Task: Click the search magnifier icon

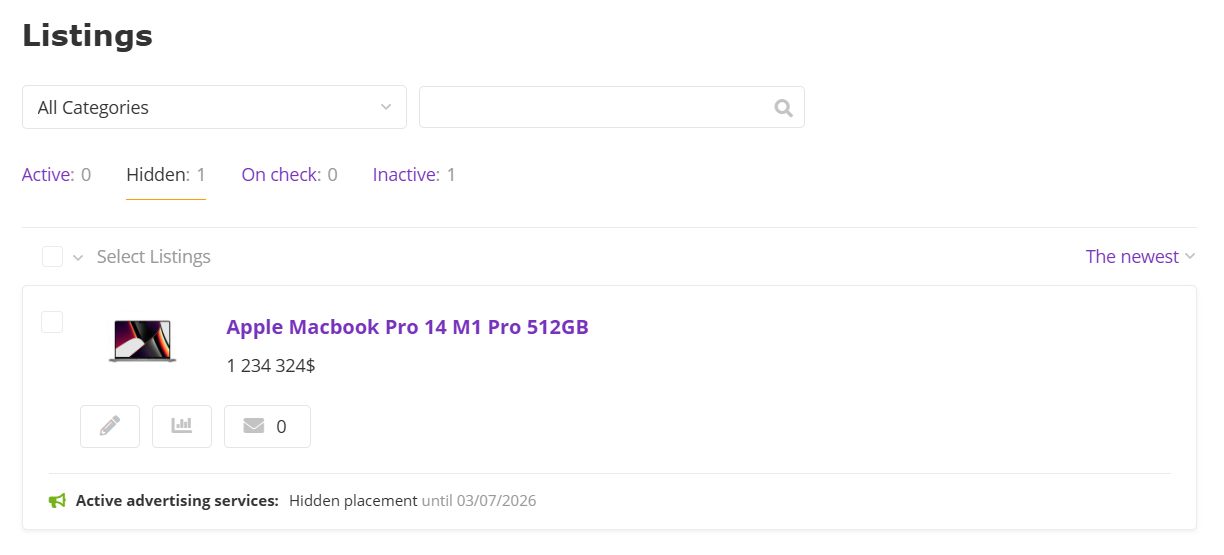Action: point(783,108)
